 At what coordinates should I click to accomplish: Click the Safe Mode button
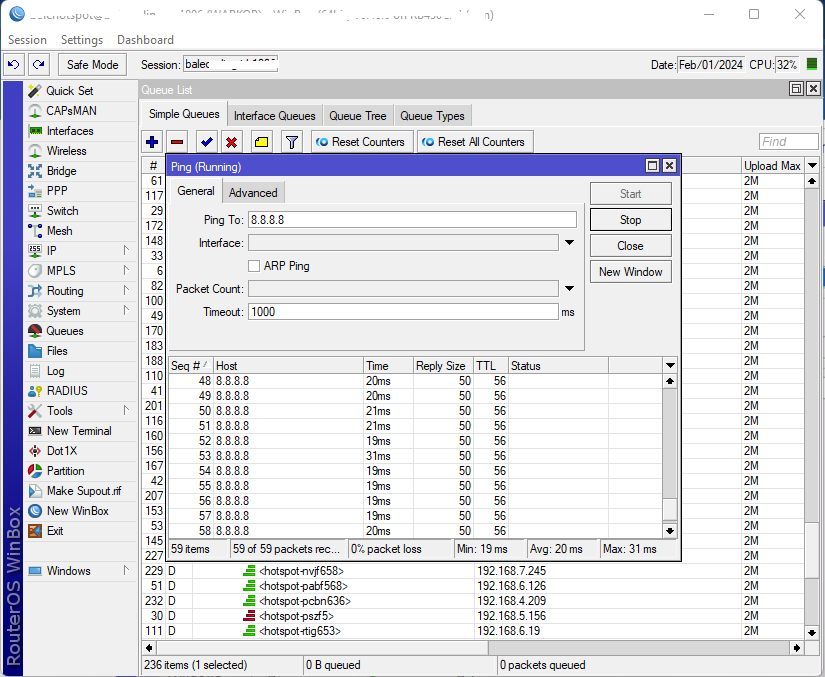coord(93,65)
